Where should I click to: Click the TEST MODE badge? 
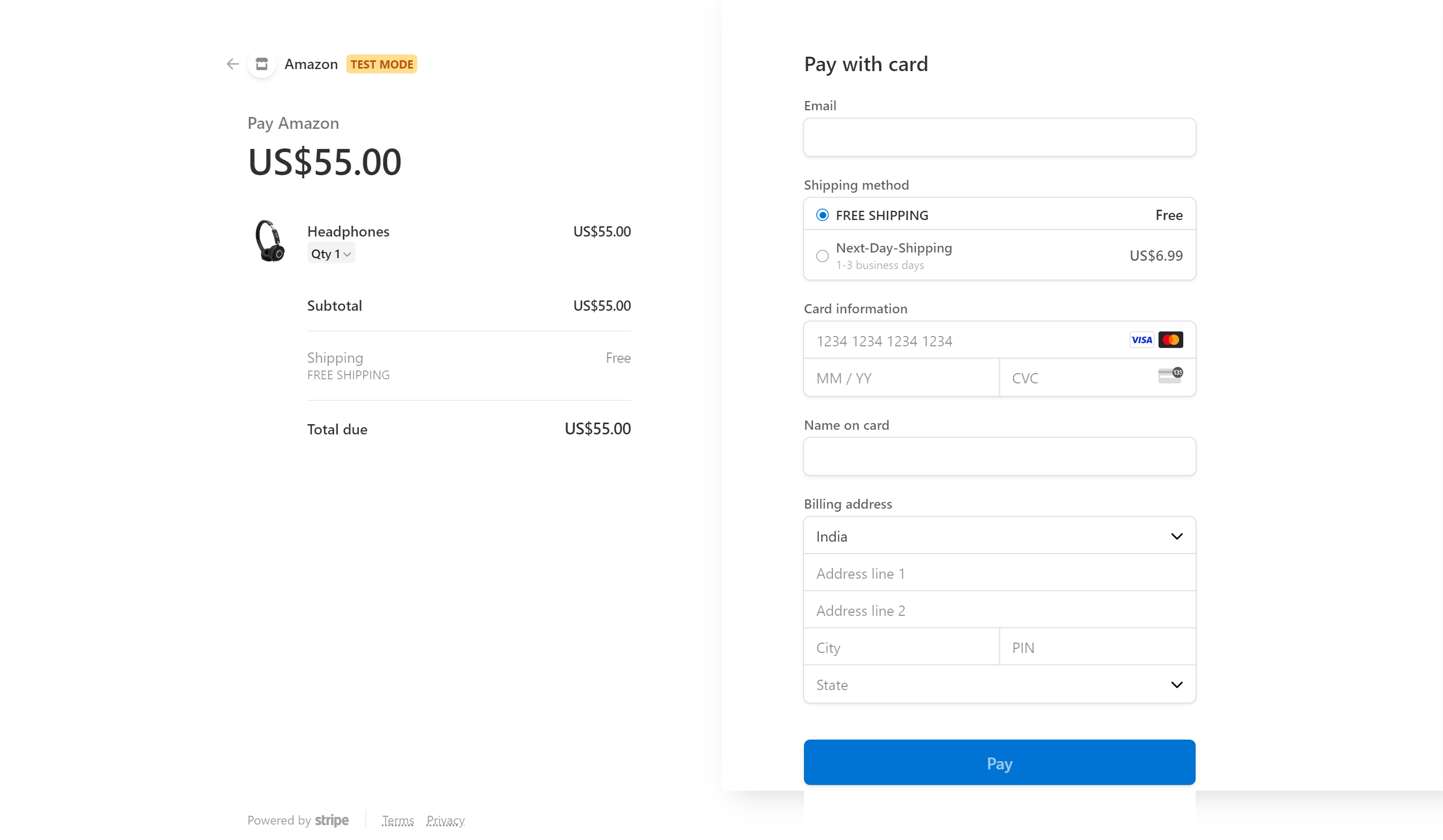click(x=381, y=63)
